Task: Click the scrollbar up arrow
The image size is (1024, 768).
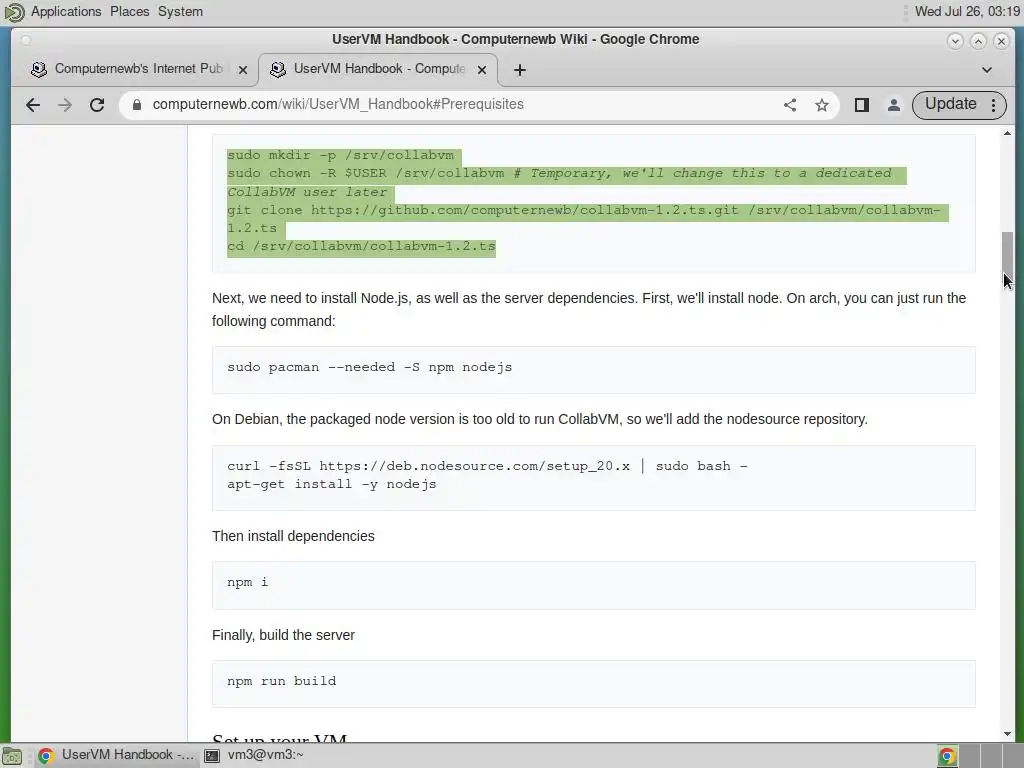Action: [x=1008, y=133]
